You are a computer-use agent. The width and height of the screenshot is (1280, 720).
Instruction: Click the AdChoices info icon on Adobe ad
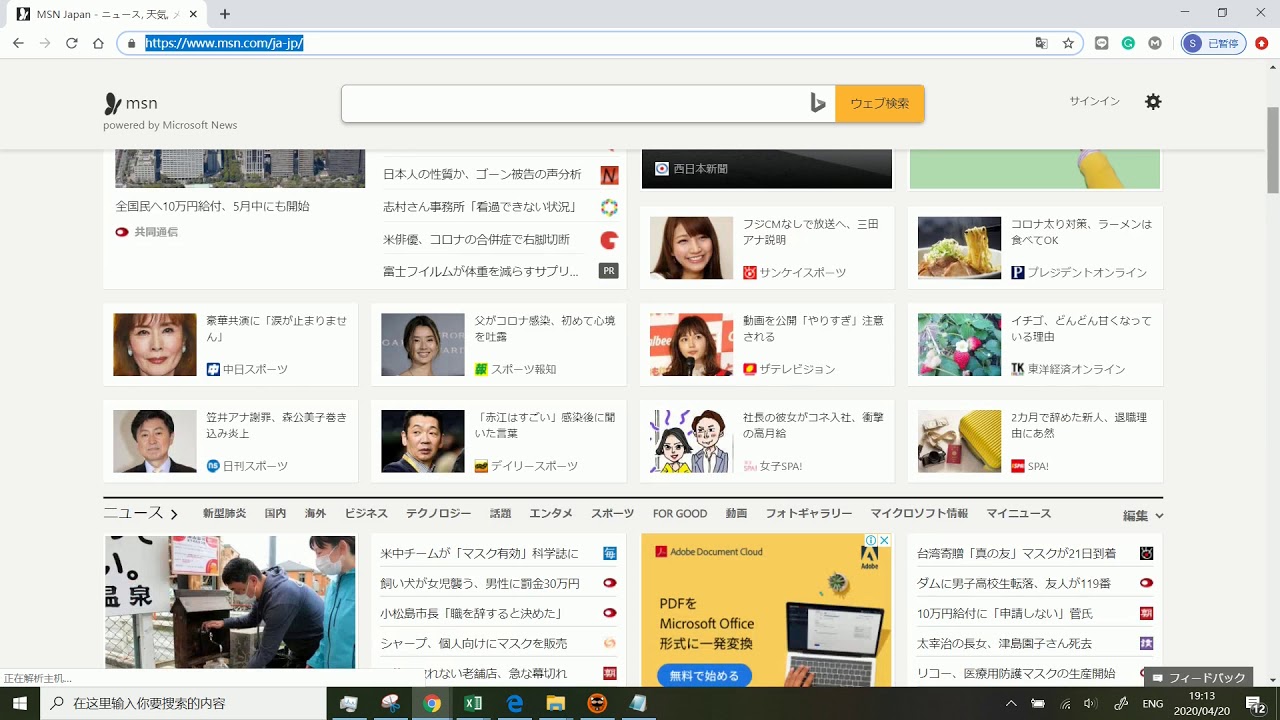(x=871, y=540)
